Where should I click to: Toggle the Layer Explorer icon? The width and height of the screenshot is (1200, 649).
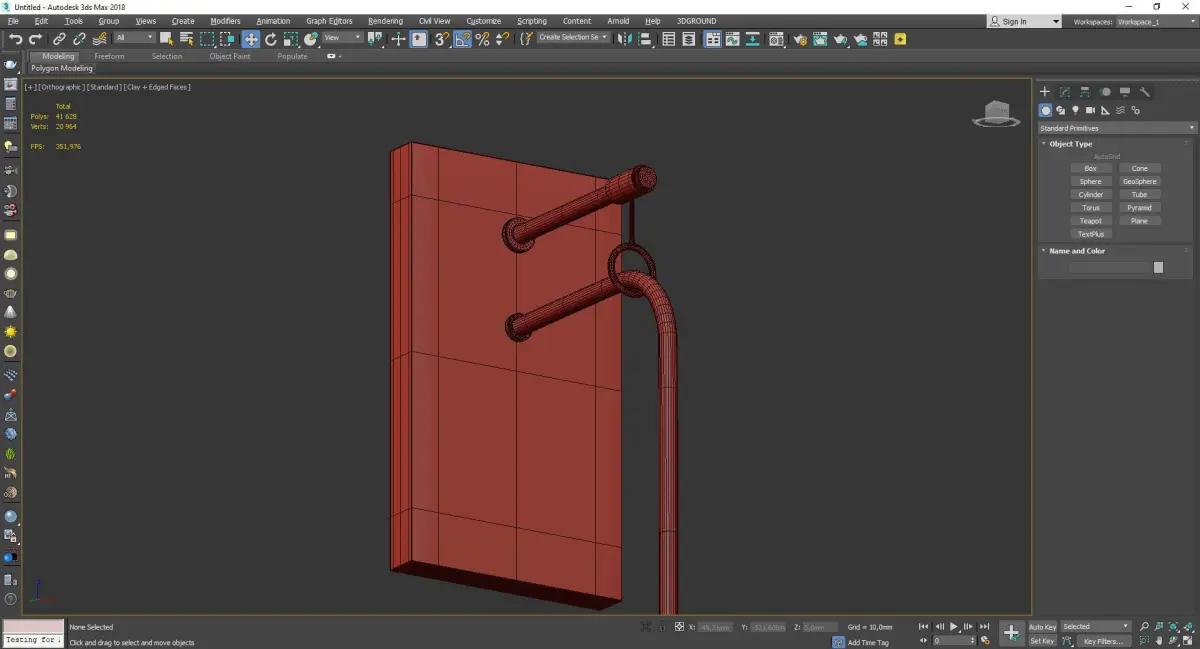click(x=690, y=39)
